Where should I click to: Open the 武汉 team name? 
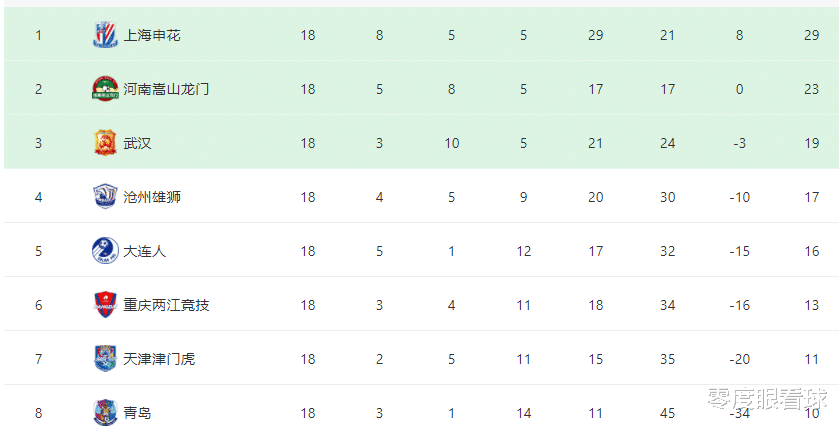coord(138,143)
